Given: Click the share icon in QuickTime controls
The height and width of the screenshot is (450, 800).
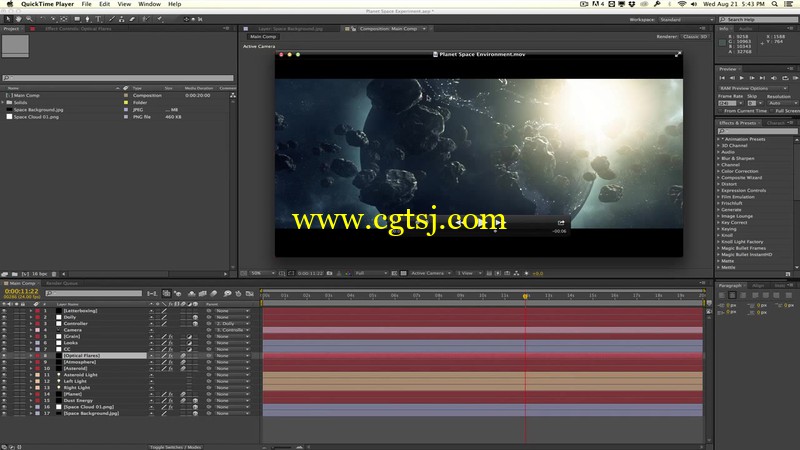Looking at the screenshot, I should coord(561,222).
